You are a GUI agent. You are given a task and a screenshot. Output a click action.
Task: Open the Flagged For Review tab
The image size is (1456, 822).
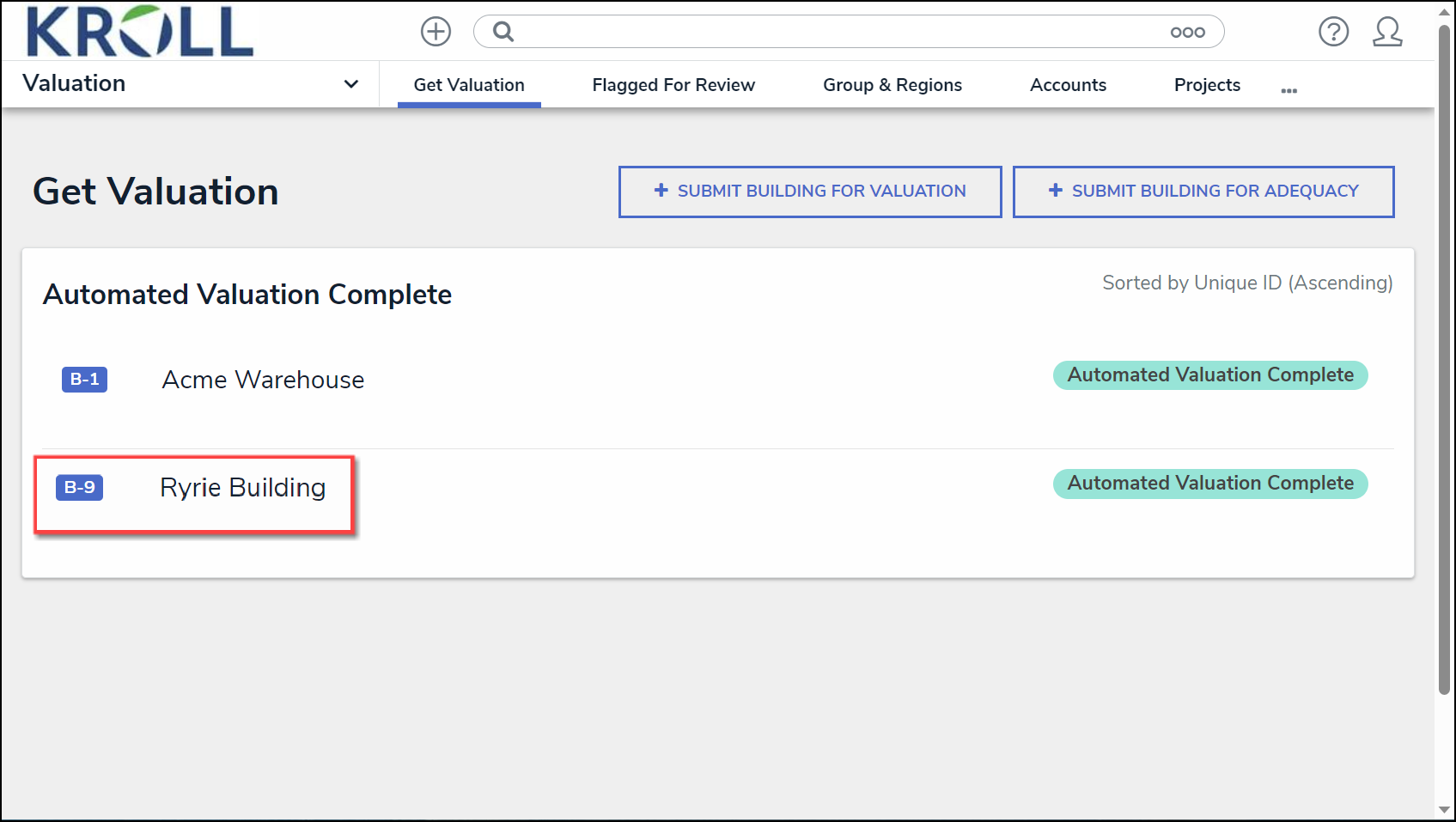pos(673,85)
